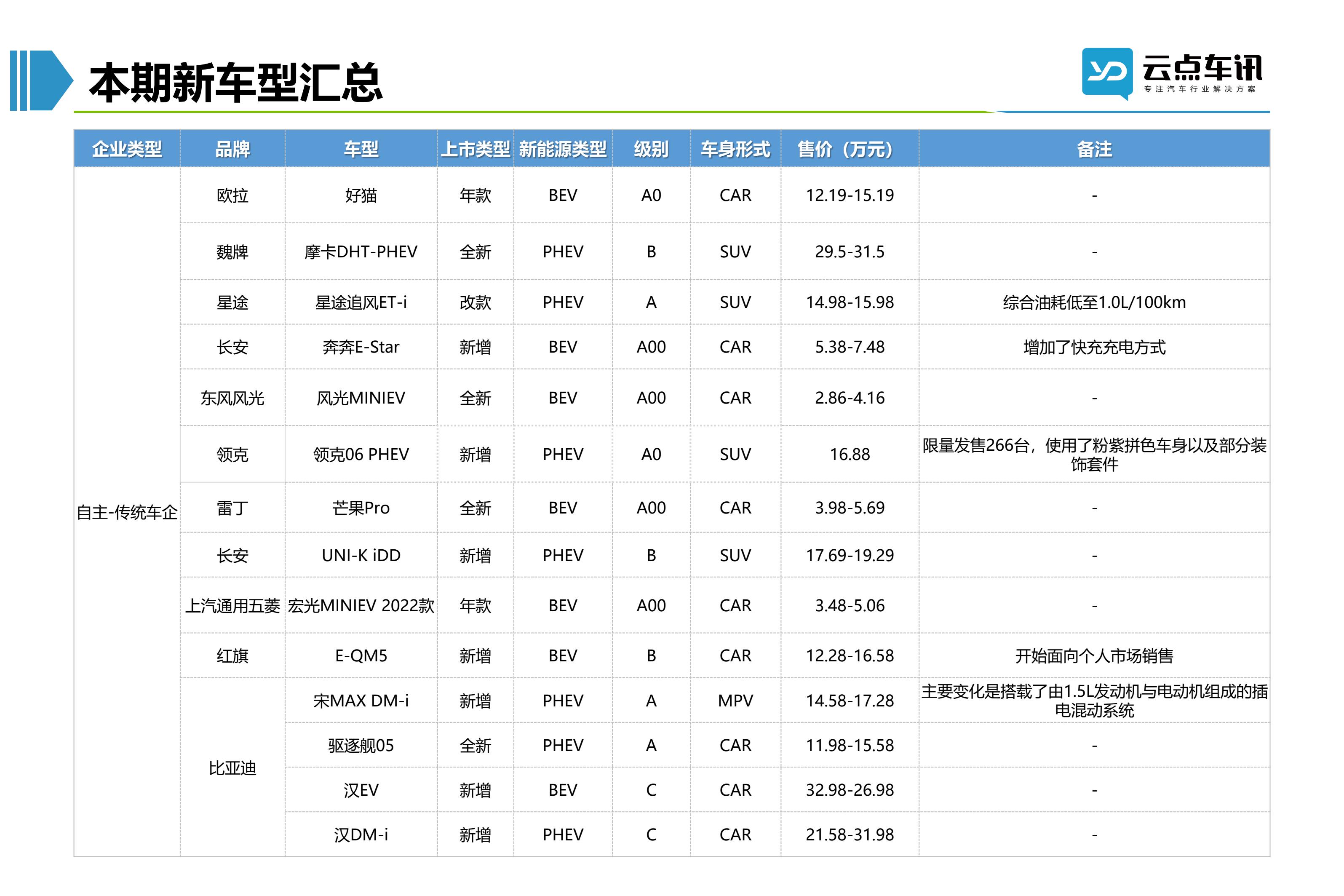
Task: Click the note 综合油耗低至1.0L/100km
Action: (x=1094, y=302)
